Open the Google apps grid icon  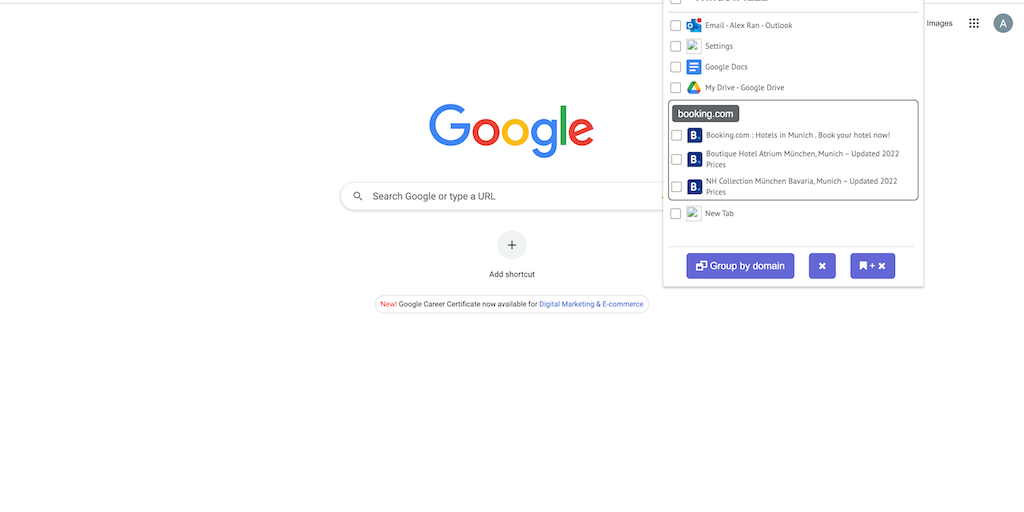click(974, 24)
